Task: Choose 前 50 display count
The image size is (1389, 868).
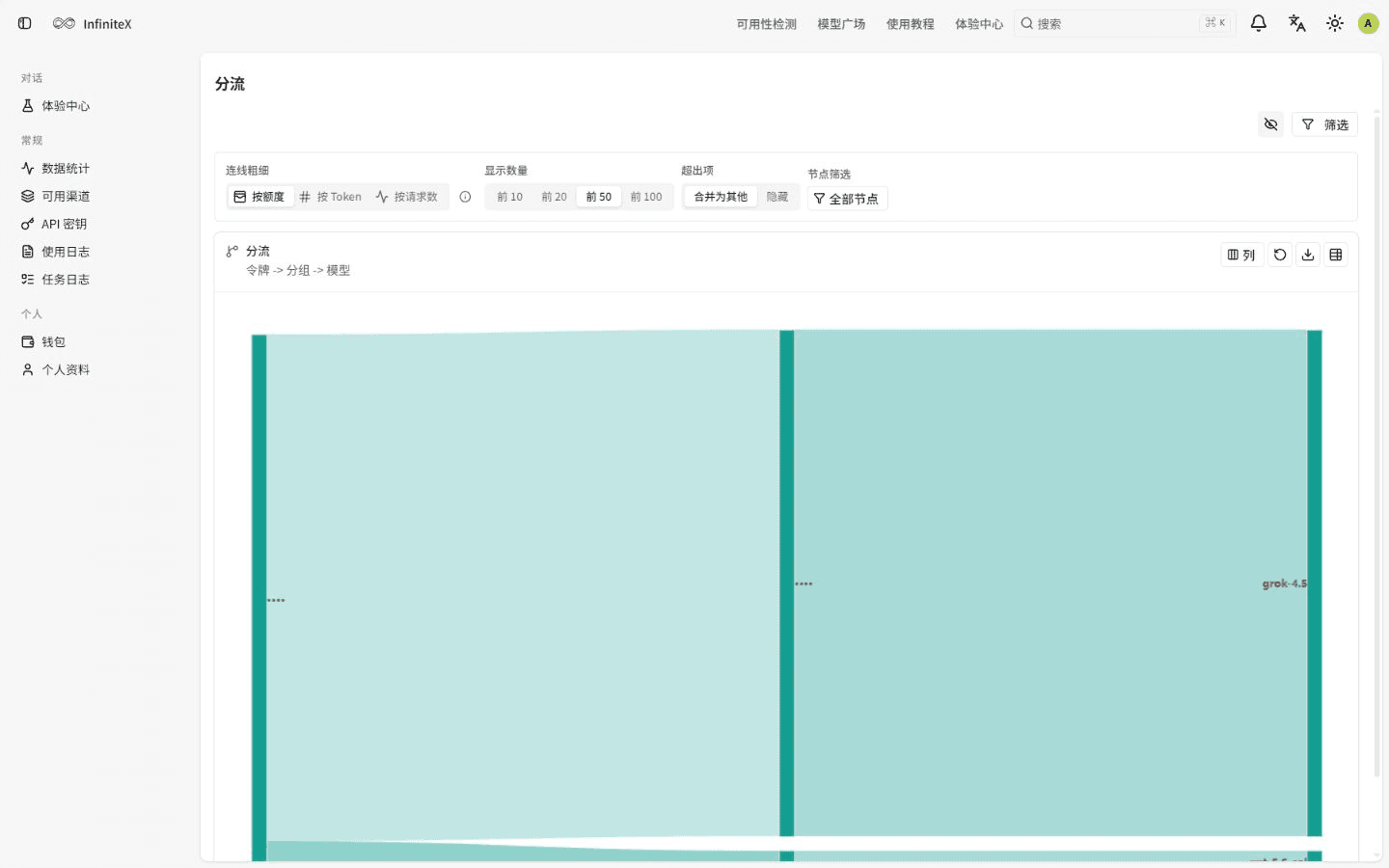Action: click(x=599, y=197)
